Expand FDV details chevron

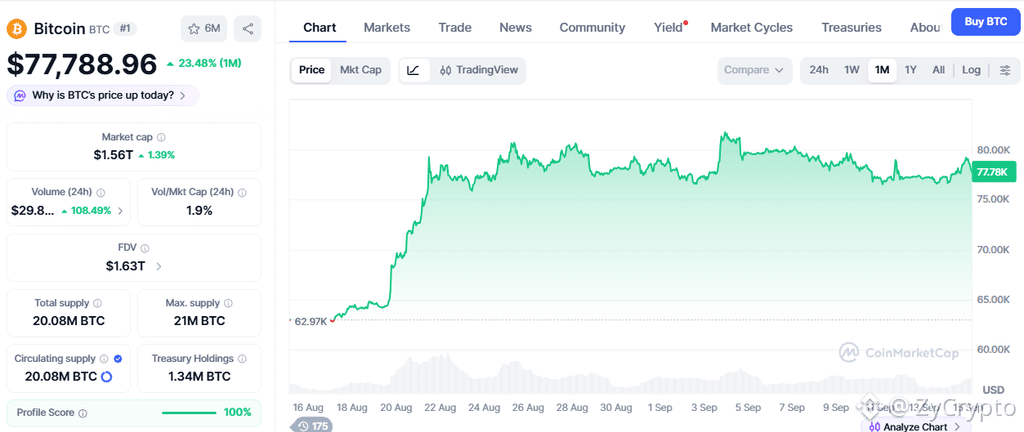pyautogui.click(x=159, y=266)
